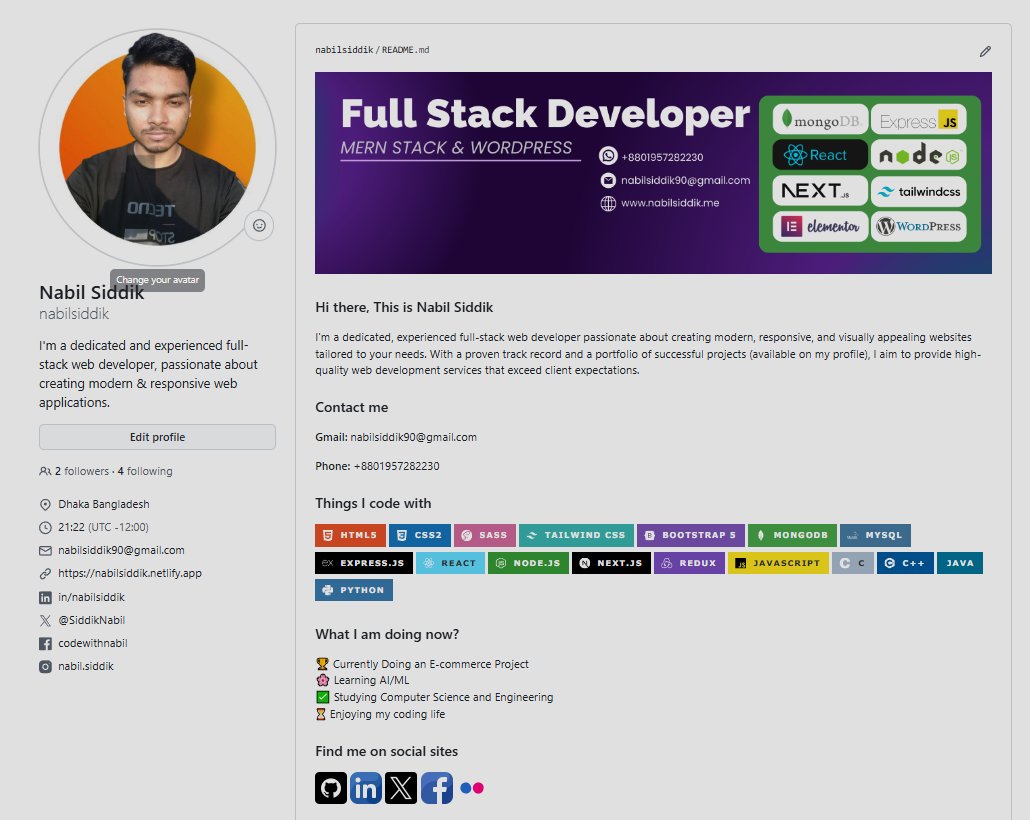1030x820 pixels.
Task: Click the LinkedIn icon beside in/nabilsiddik
Action: (43, 596)
